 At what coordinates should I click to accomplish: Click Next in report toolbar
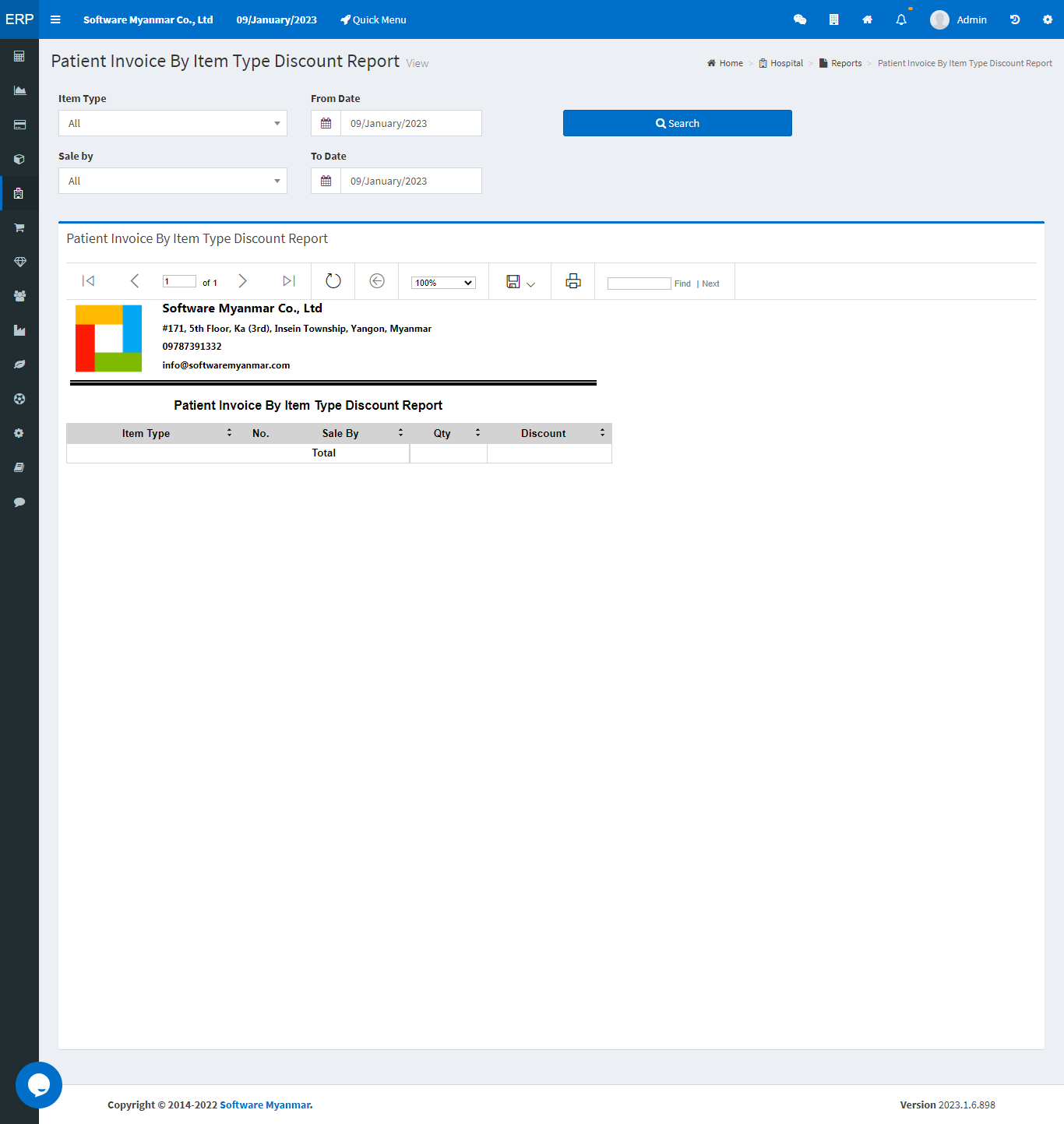[x=710, y=284]
